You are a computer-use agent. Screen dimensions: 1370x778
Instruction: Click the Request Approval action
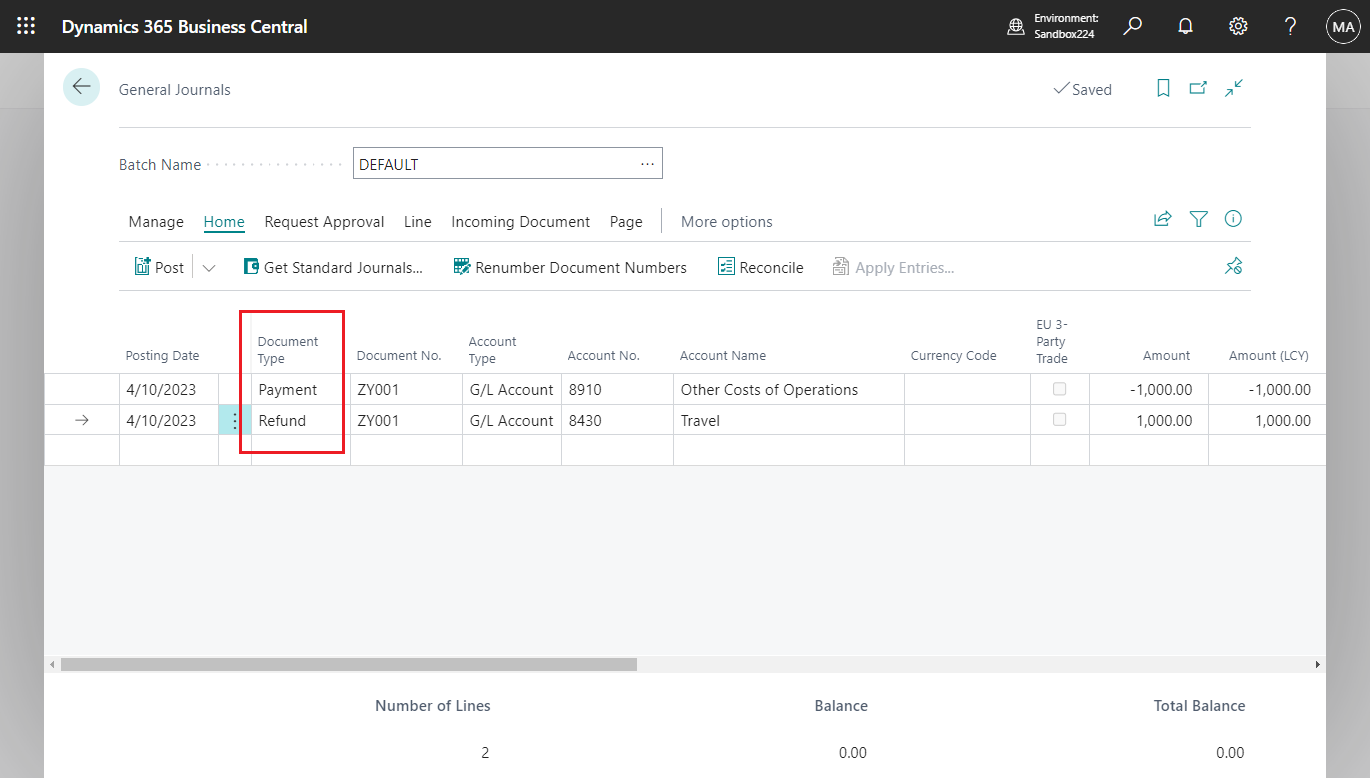[x=324, y=221]
